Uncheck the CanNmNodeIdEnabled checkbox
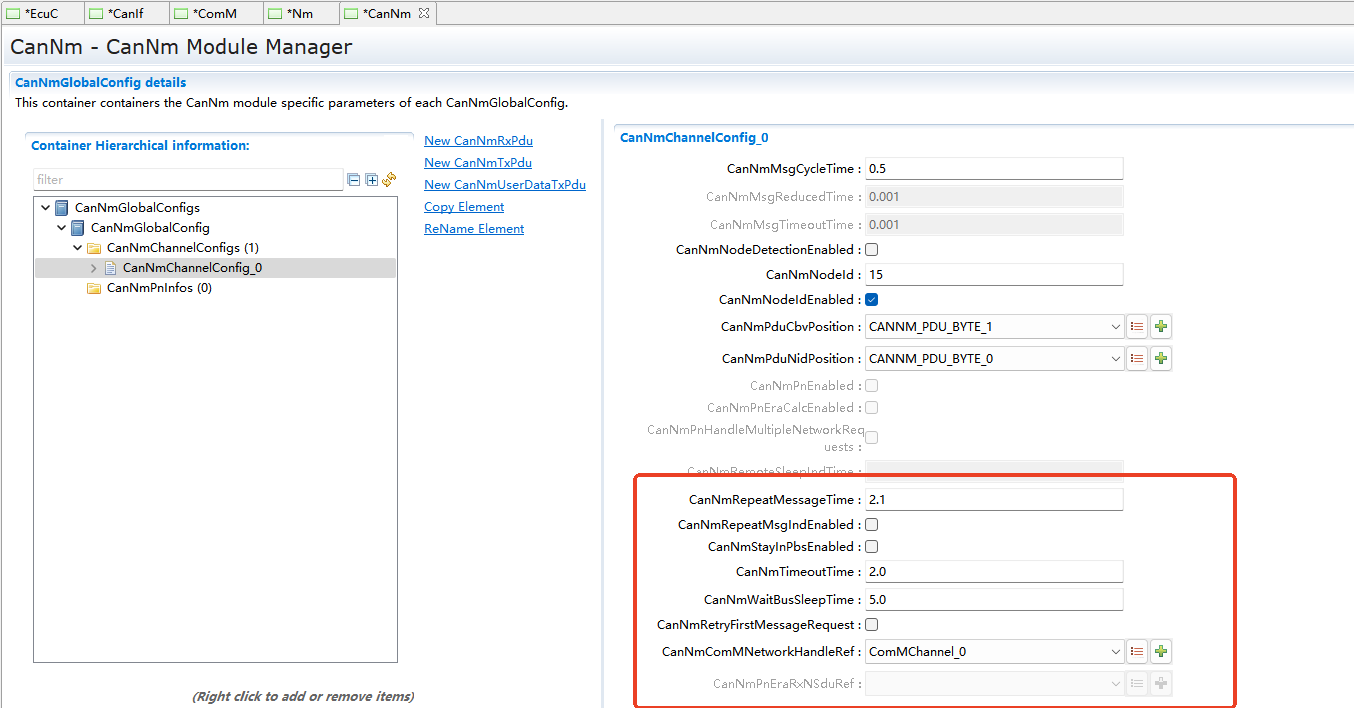Screen dimensions: 1354x708 871,300
